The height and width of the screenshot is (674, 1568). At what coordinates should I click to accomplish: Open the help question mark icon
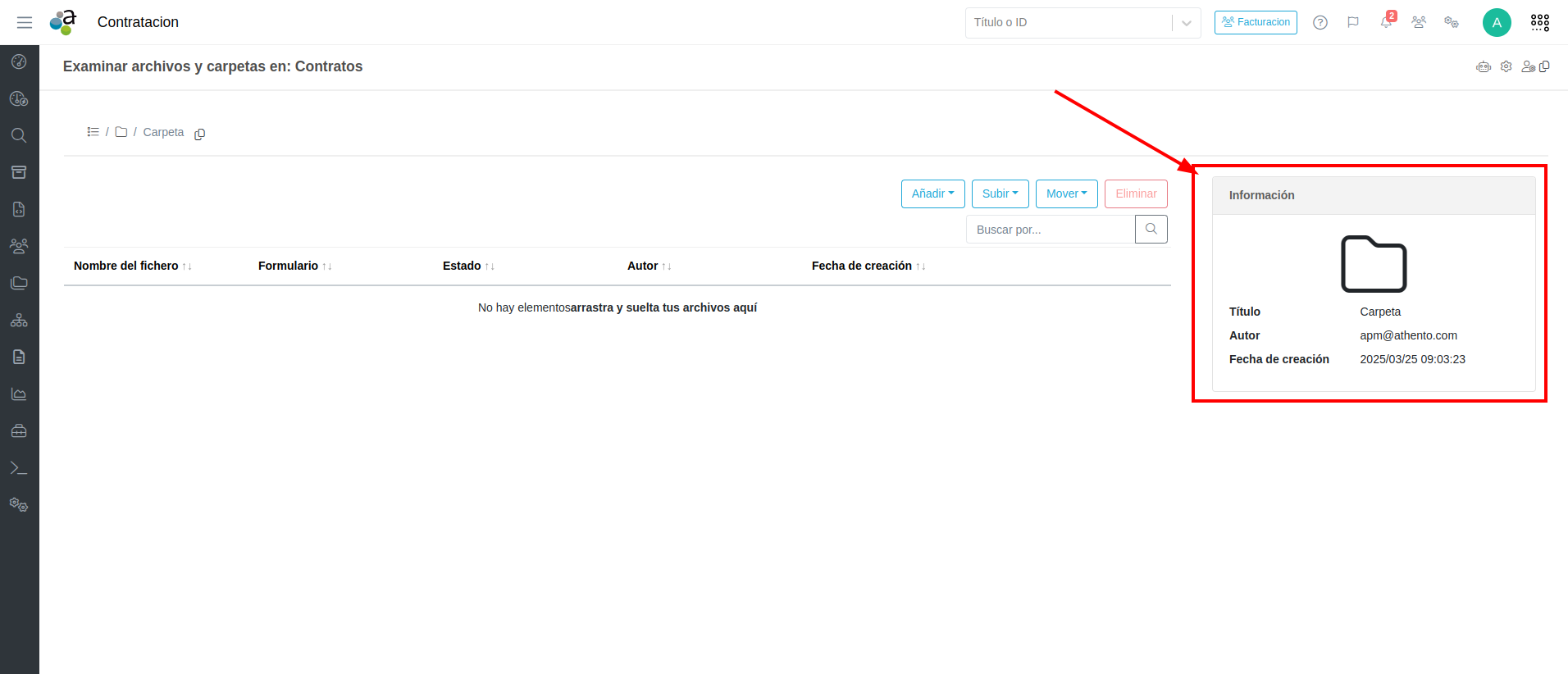pos(1320,22)
